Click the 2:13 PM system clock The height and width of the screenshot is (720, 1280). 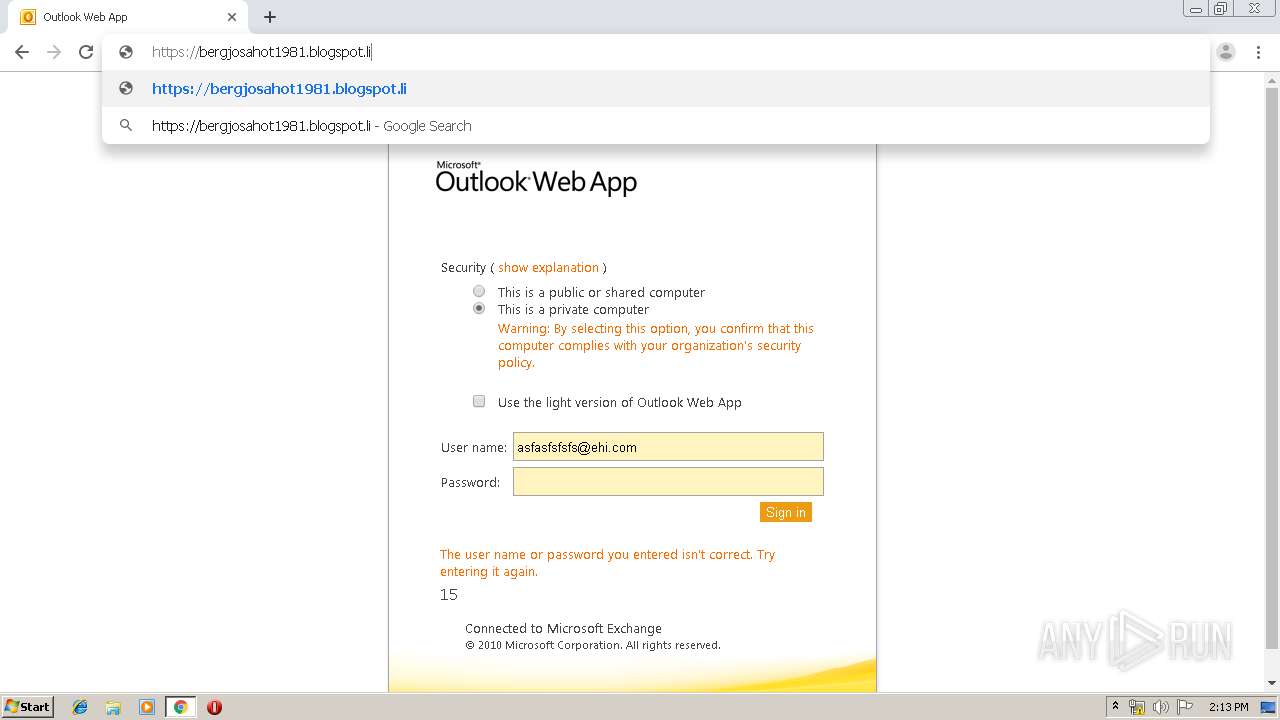click(x=1228, y=707)
